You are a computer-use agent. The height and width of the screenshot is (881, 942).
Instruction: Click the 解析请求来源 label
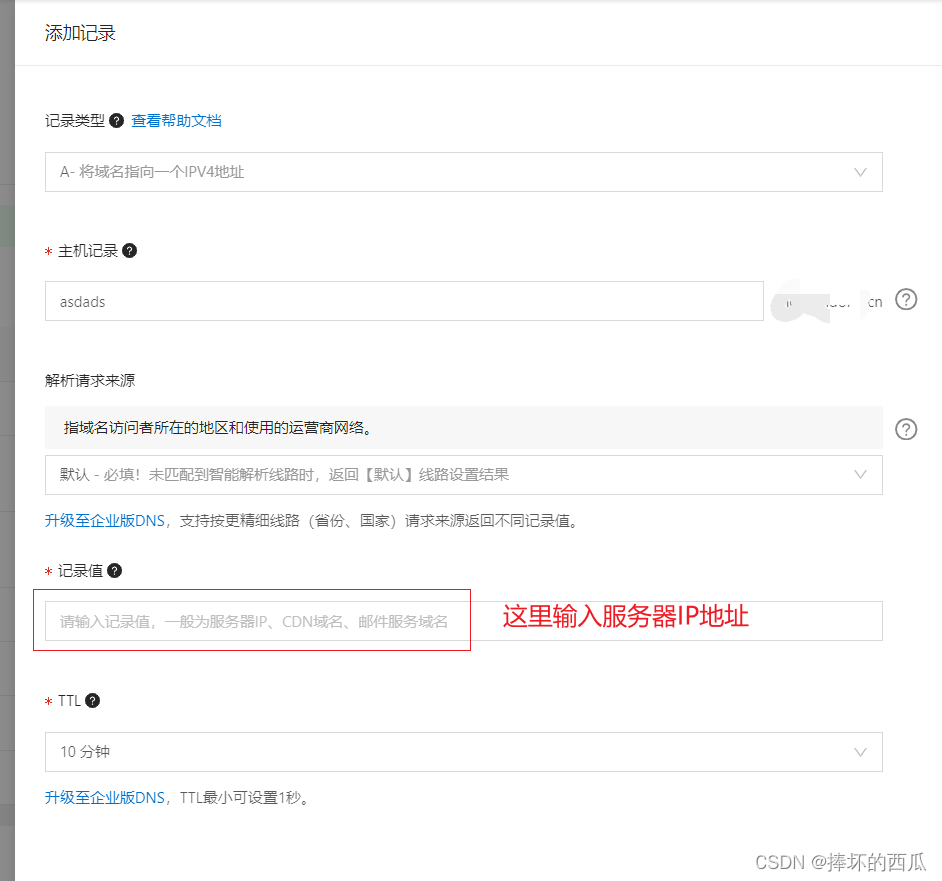[90, 380]
